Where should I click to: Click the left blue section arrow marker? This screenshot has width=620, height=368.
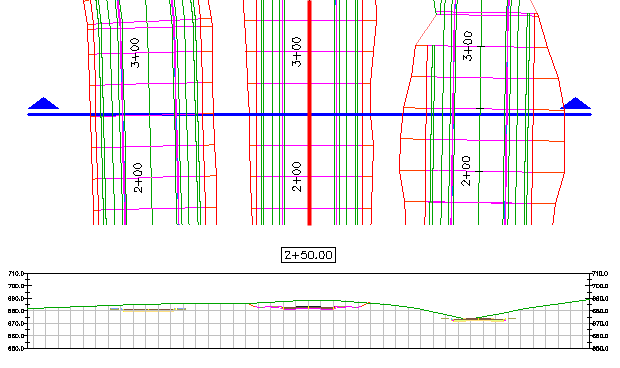coord(43,103)
